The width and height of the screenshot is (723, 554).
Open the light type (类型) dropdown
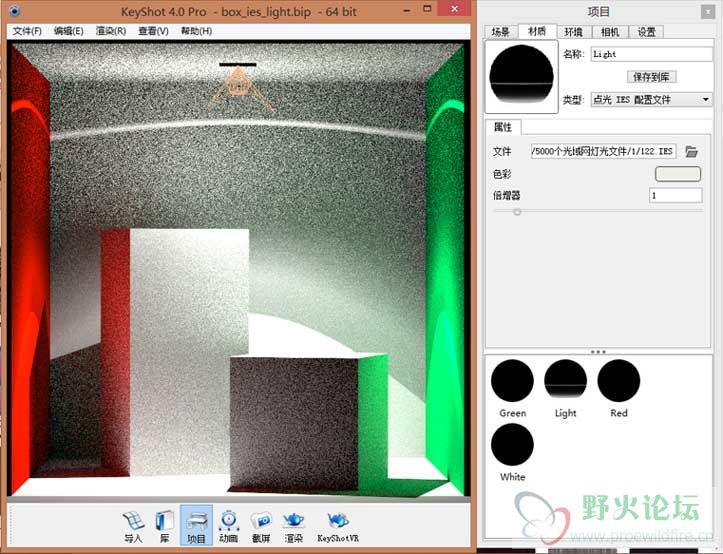pos(652,100)
